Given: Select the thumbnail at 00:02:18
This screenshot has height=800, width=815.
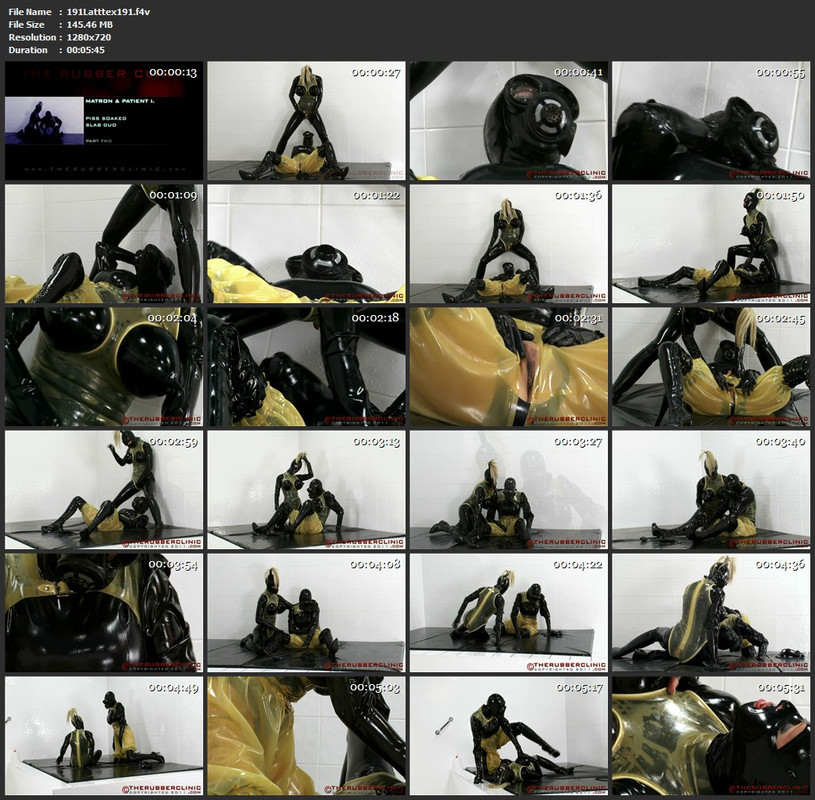Looking at the screenshot, I should pyautogui.click(x=306, y=367).
